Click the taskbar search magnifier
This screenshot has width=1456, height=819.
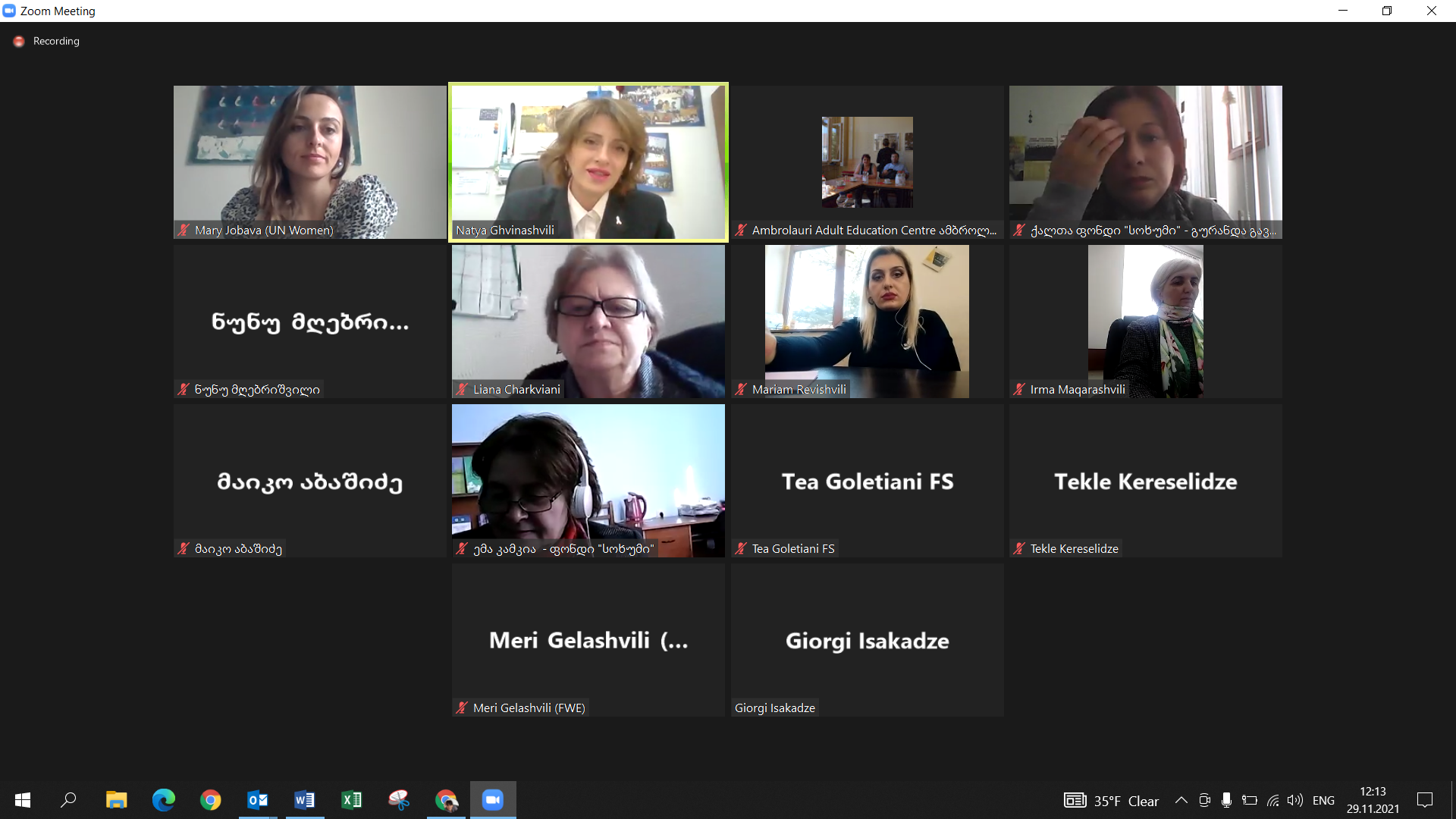coord(69,800)
